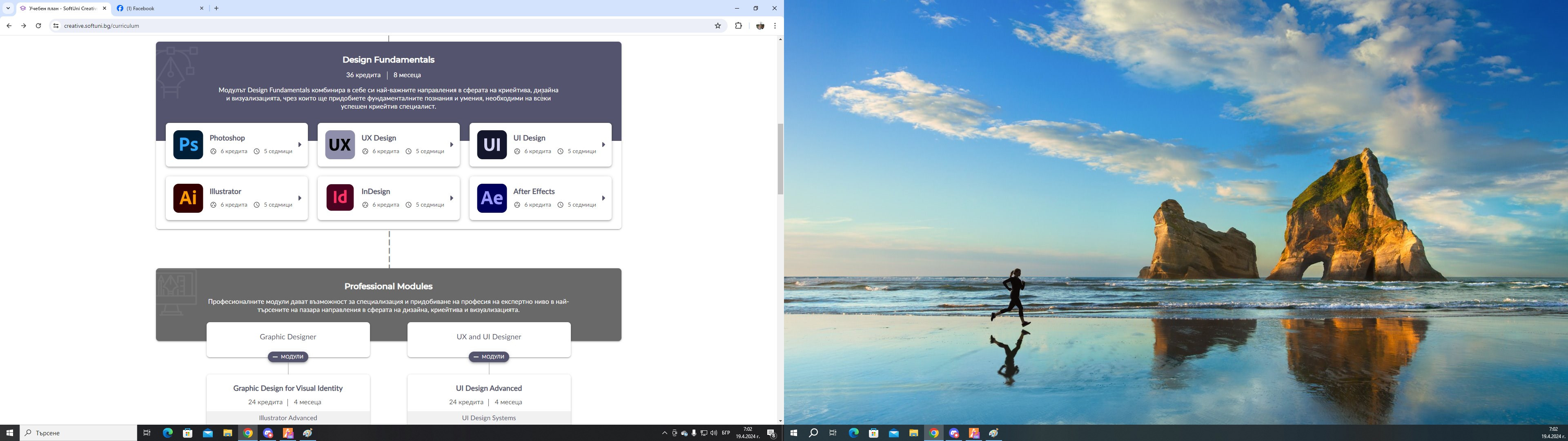Expand the InDesign card arrow
Screen dimensions: 1568x441
click(x=452, y=198)
